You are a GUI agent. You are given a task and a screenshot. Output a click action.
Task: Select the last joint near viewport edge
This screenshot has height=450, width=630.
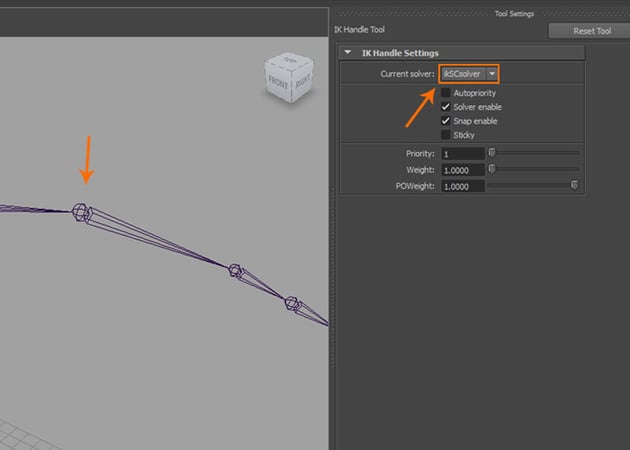(292, 303)
